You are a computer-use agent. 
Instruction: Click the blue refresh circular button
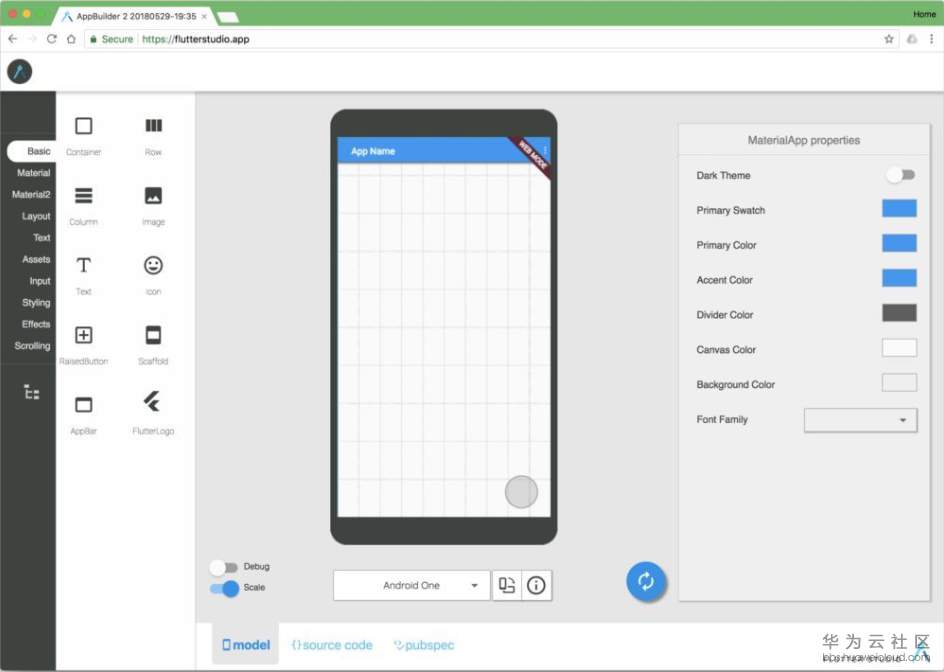645,582
